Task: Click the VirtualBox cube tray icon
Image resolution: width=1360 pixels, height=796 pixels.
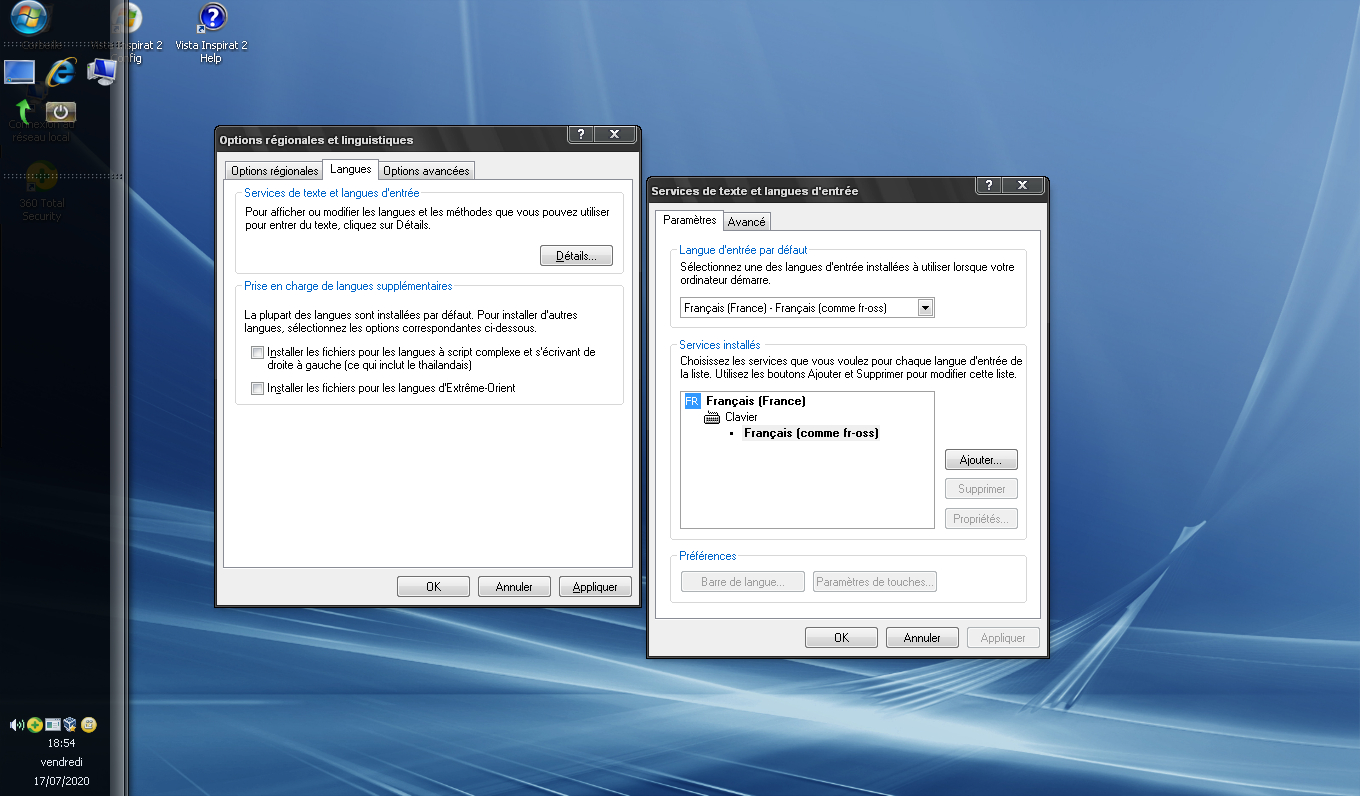Action: coord(70,725)
